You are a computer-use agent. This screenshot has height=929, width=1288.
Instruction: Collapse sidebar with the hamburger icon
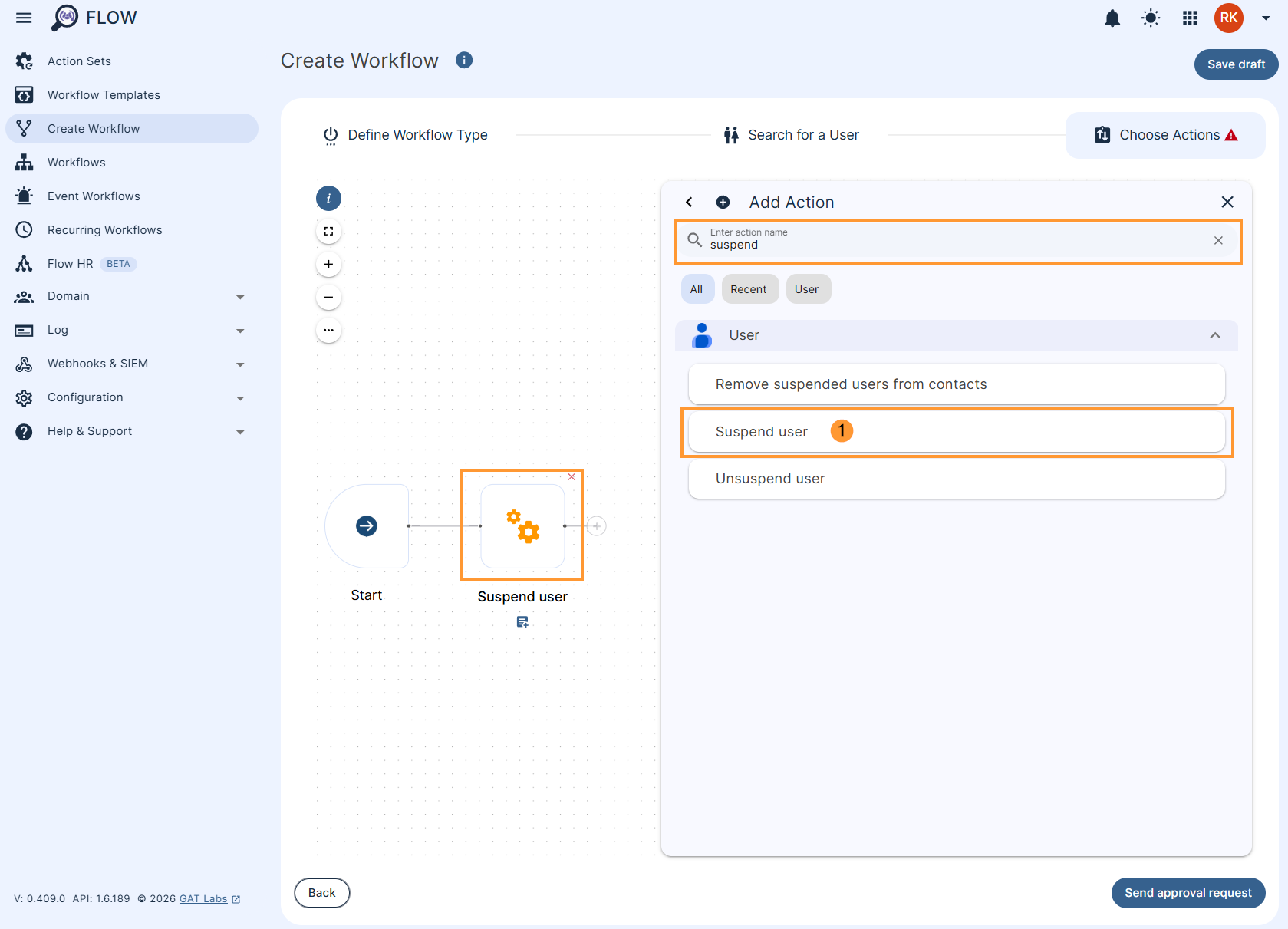tap(23, 18)
